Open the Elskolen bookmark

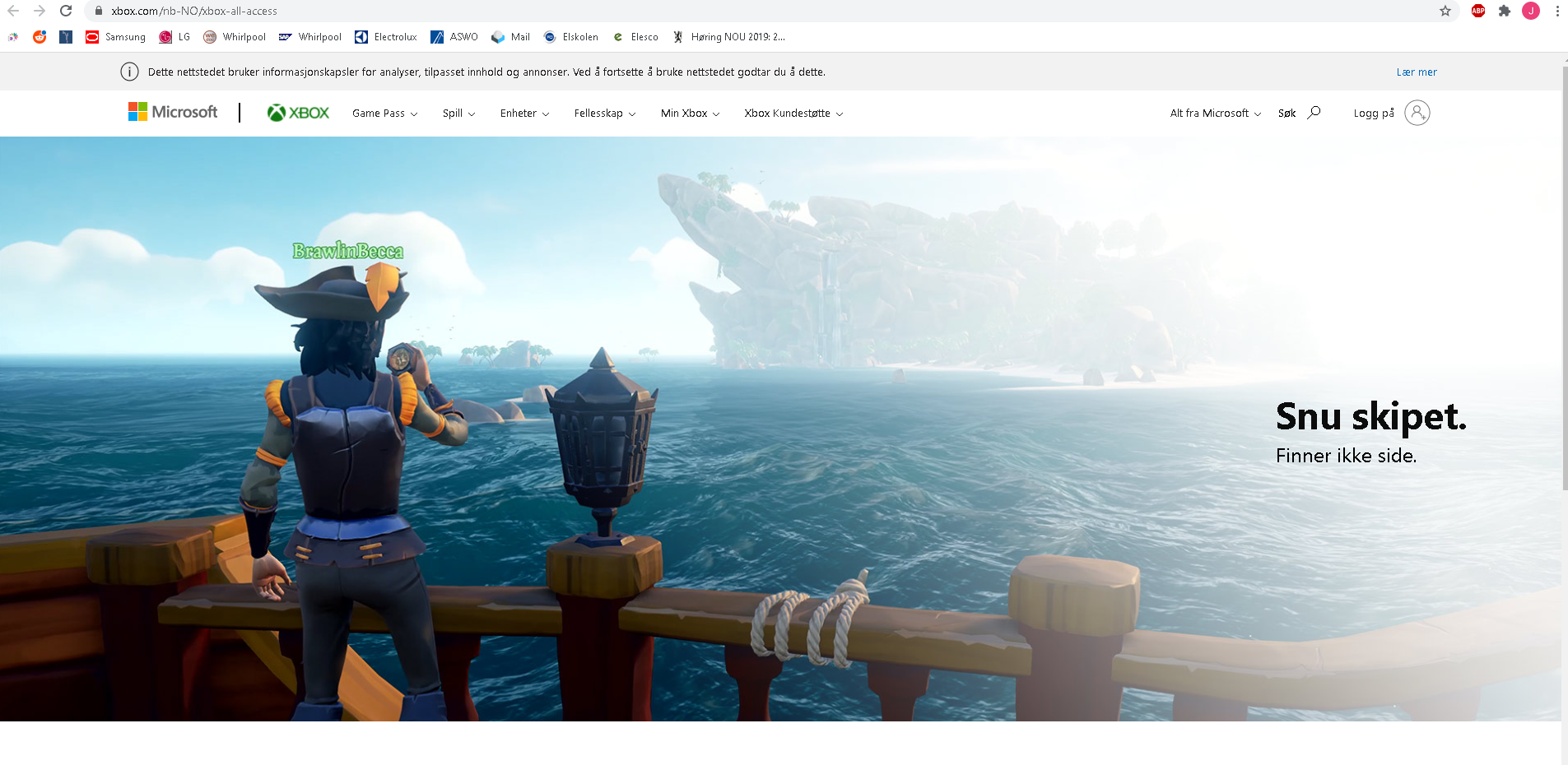tap(571, 37)
